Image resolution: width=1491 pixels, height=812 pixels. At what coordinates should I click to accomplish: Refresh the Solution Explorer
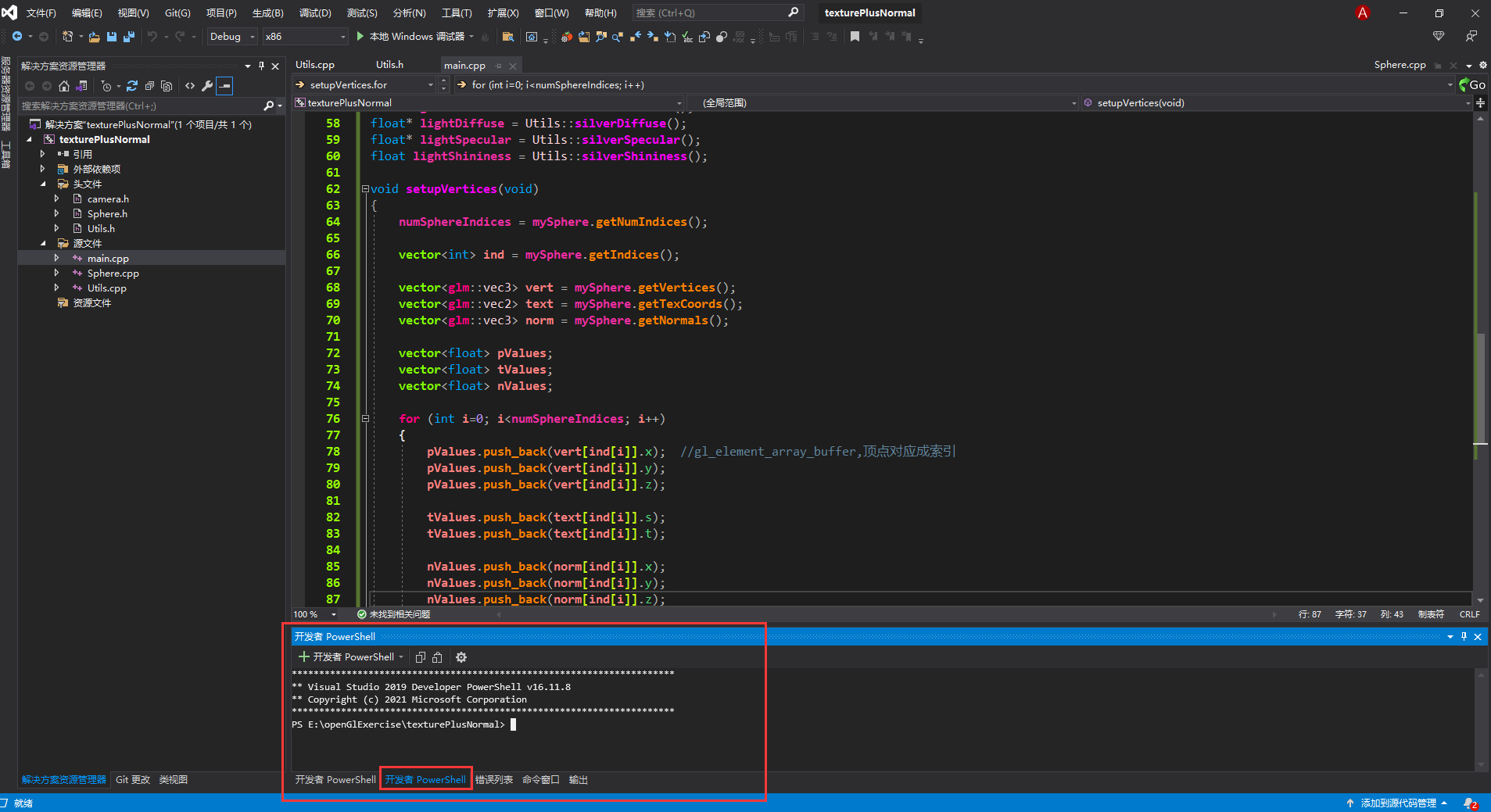point(132,86)
